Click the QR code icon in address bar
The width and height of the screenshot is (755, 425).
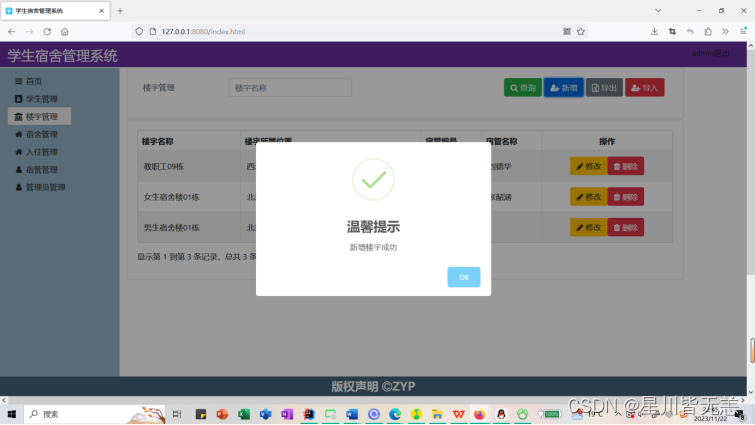(567, 32)
